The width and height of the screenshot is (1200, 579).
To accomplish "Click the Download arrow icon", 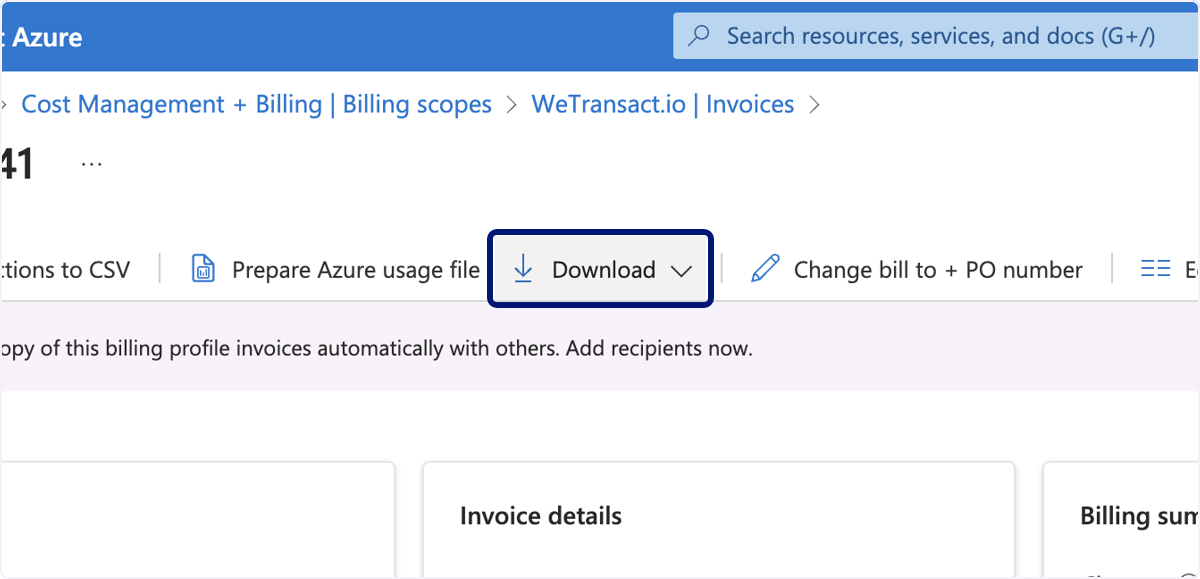I will [x=522, y=268].
